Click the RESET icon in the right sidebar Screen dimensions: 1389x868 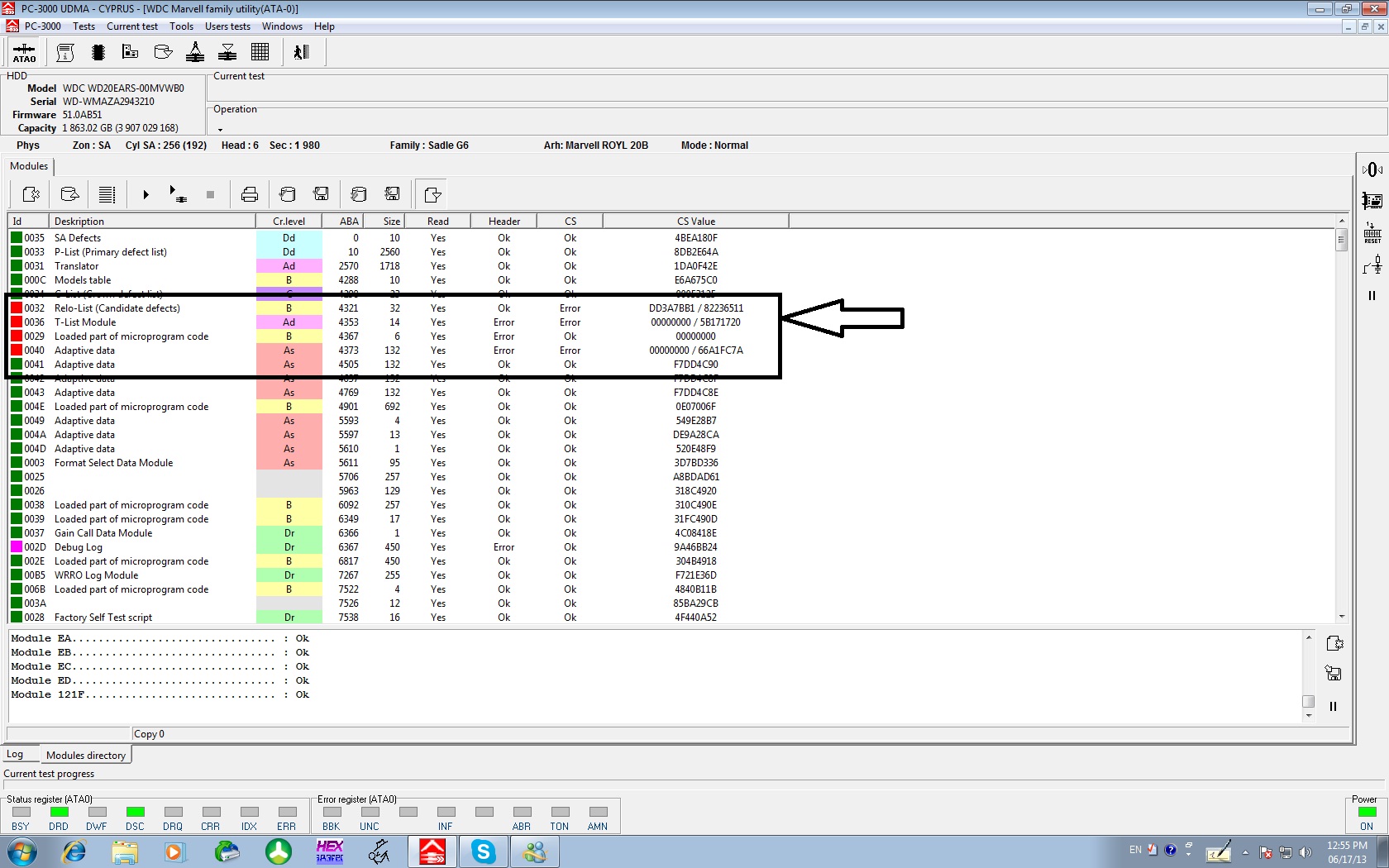1372,232
